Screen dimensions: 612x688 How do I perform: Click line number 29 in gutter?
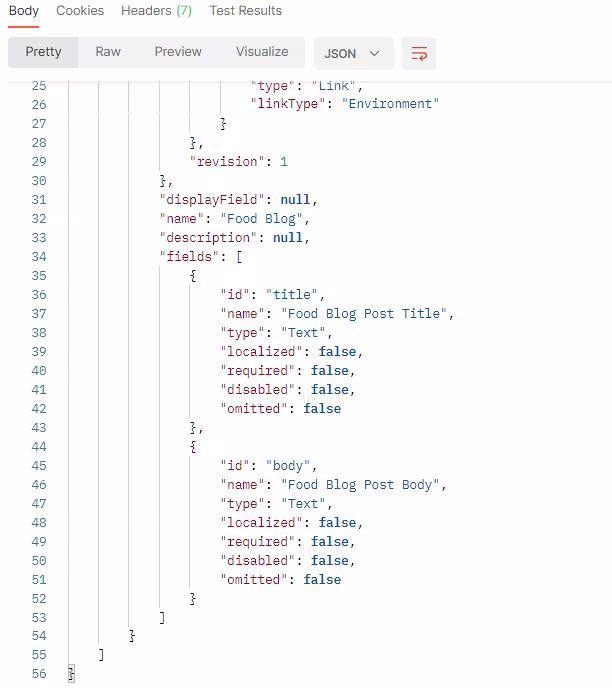tap(39, 161)
